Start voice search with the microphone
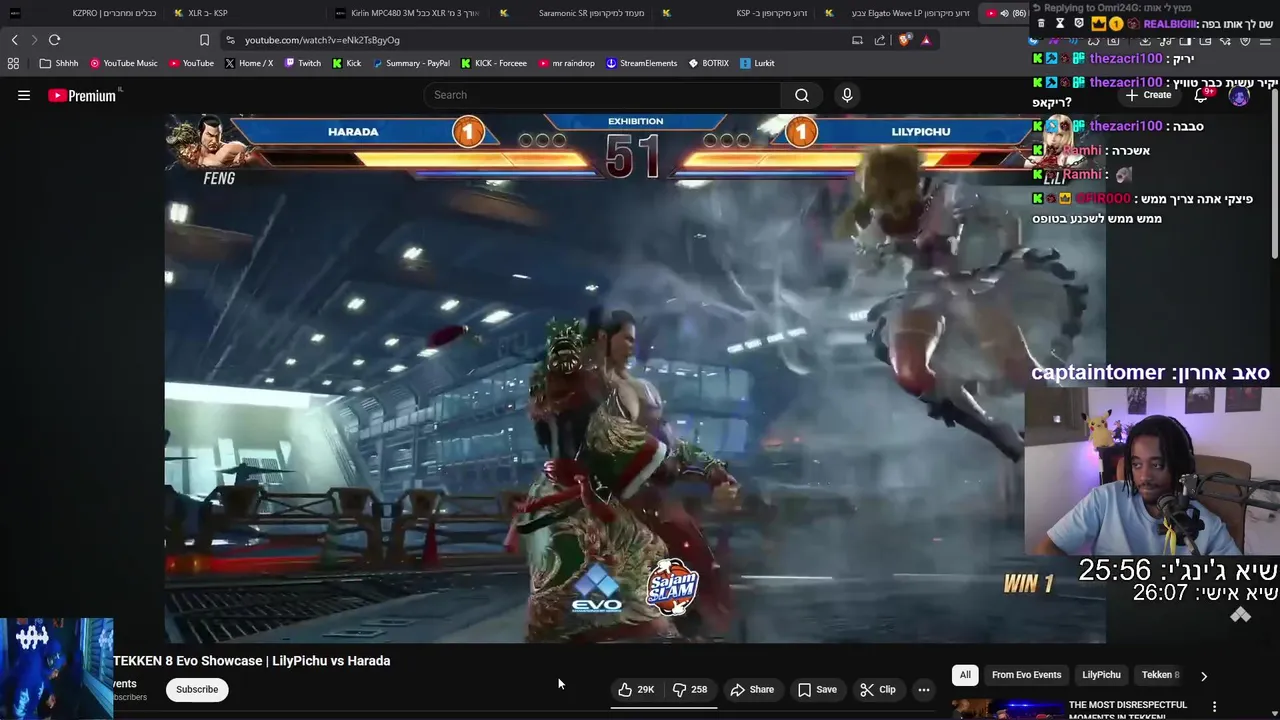 click(847, 95)
